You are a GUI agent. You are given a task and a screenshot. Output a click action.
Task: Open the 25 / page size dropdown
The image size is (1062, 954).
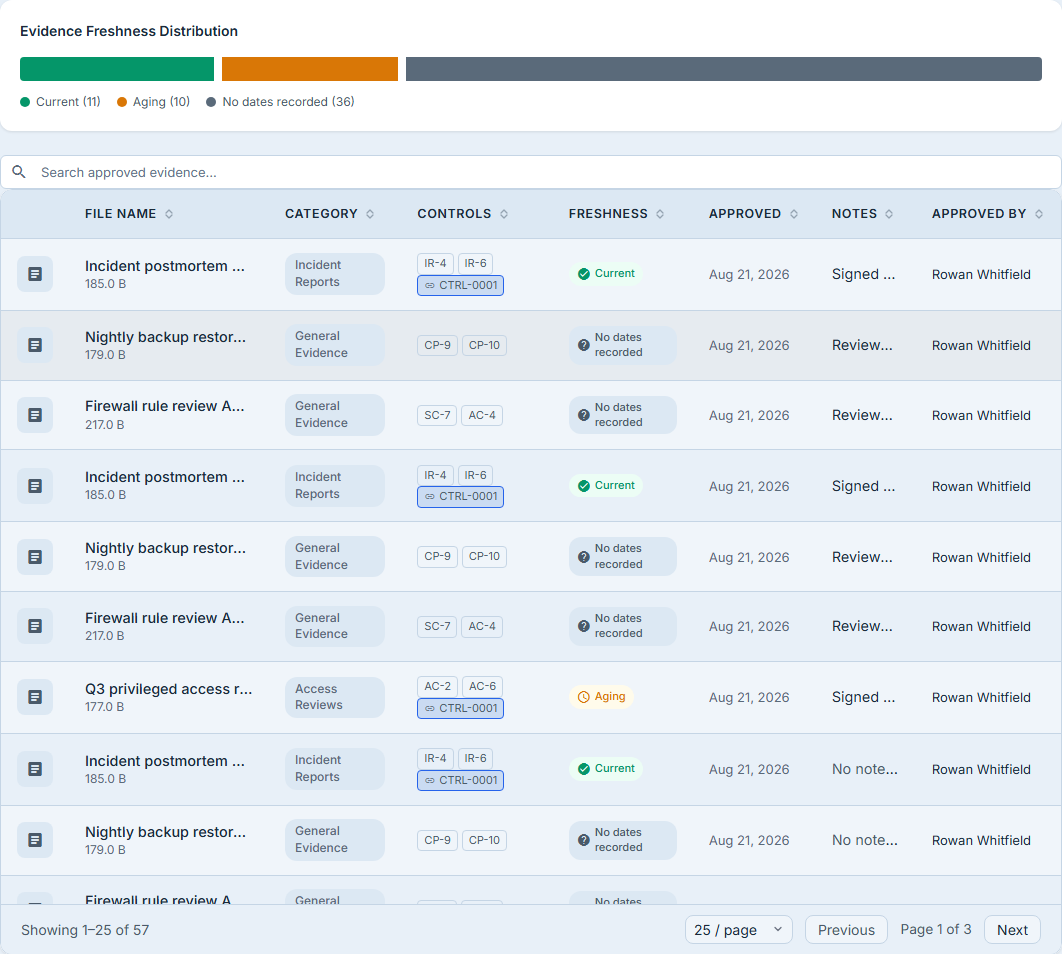[x=739, y=930]
